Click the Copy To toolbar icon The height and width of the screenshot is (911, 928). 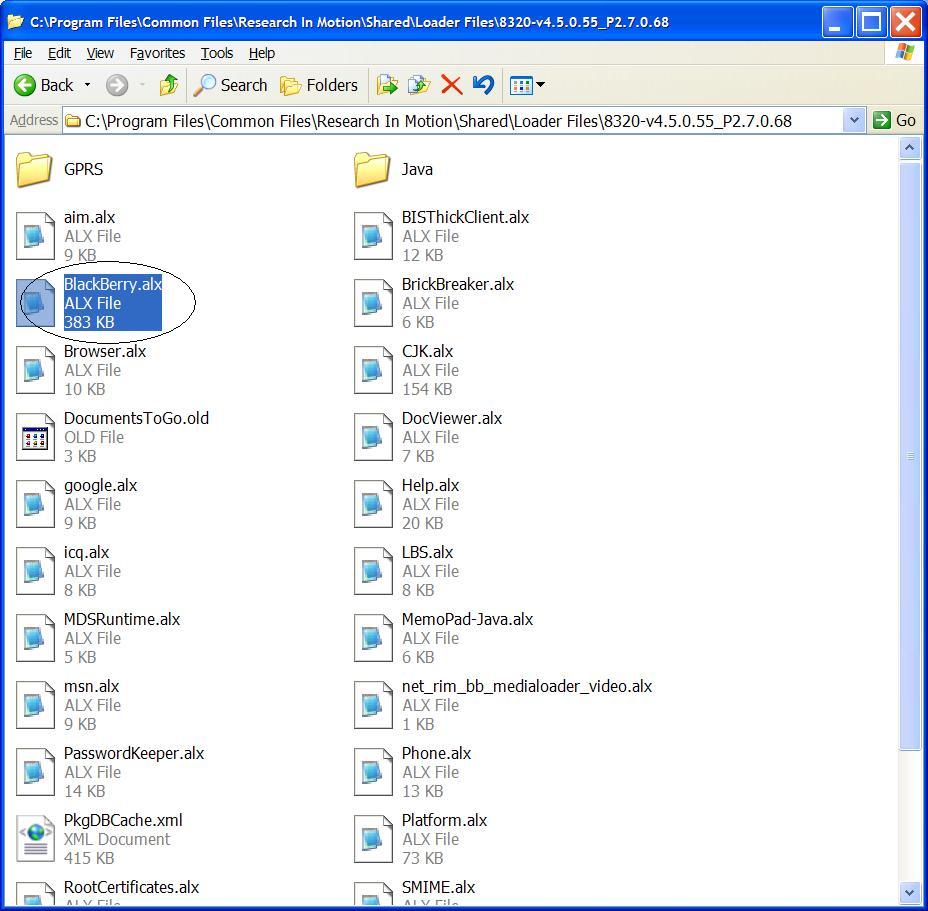pyautogui.click(x=419, y=85)
